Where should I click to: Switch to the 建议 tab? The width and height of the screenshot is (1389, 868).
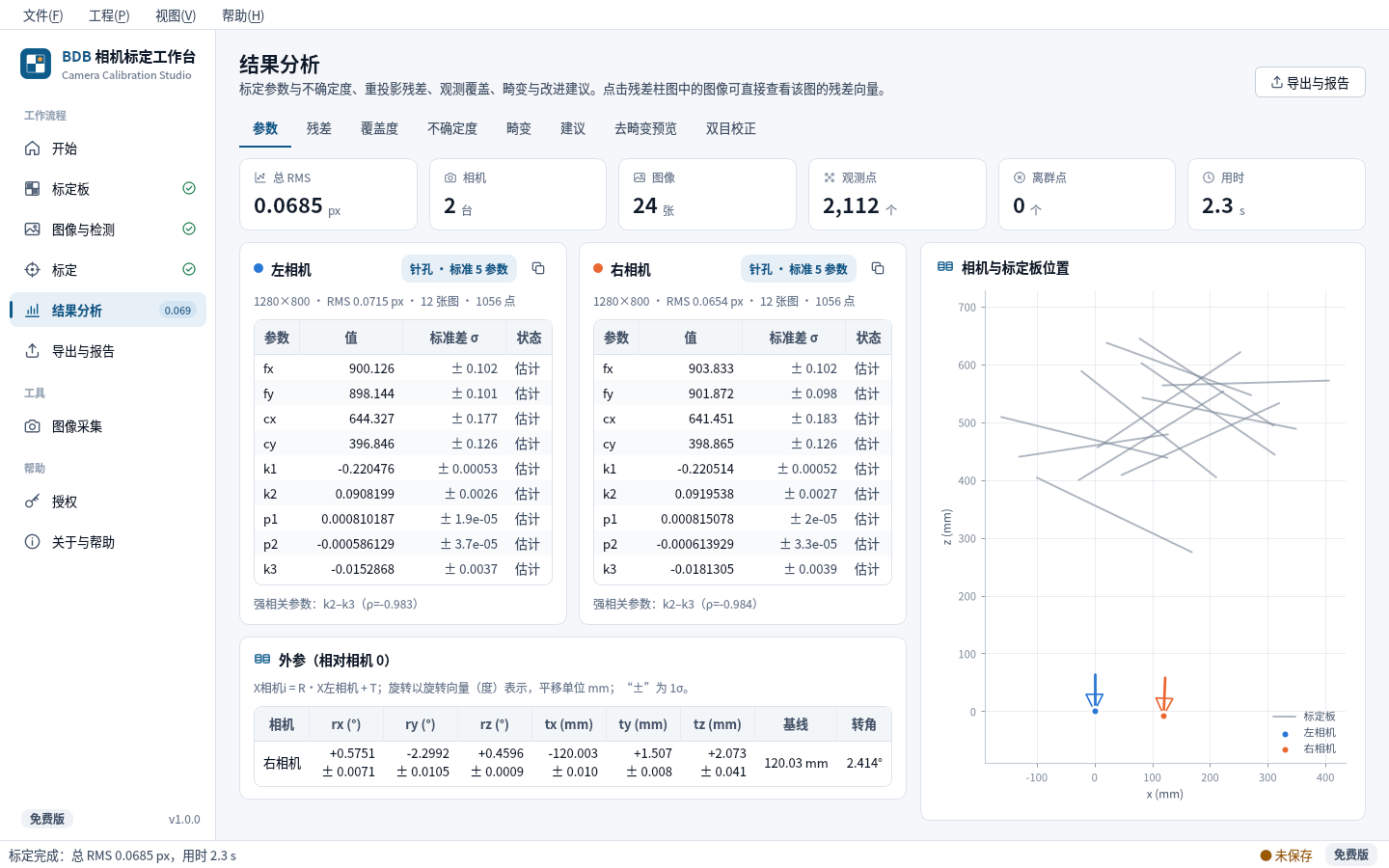[x=573, y=128]
